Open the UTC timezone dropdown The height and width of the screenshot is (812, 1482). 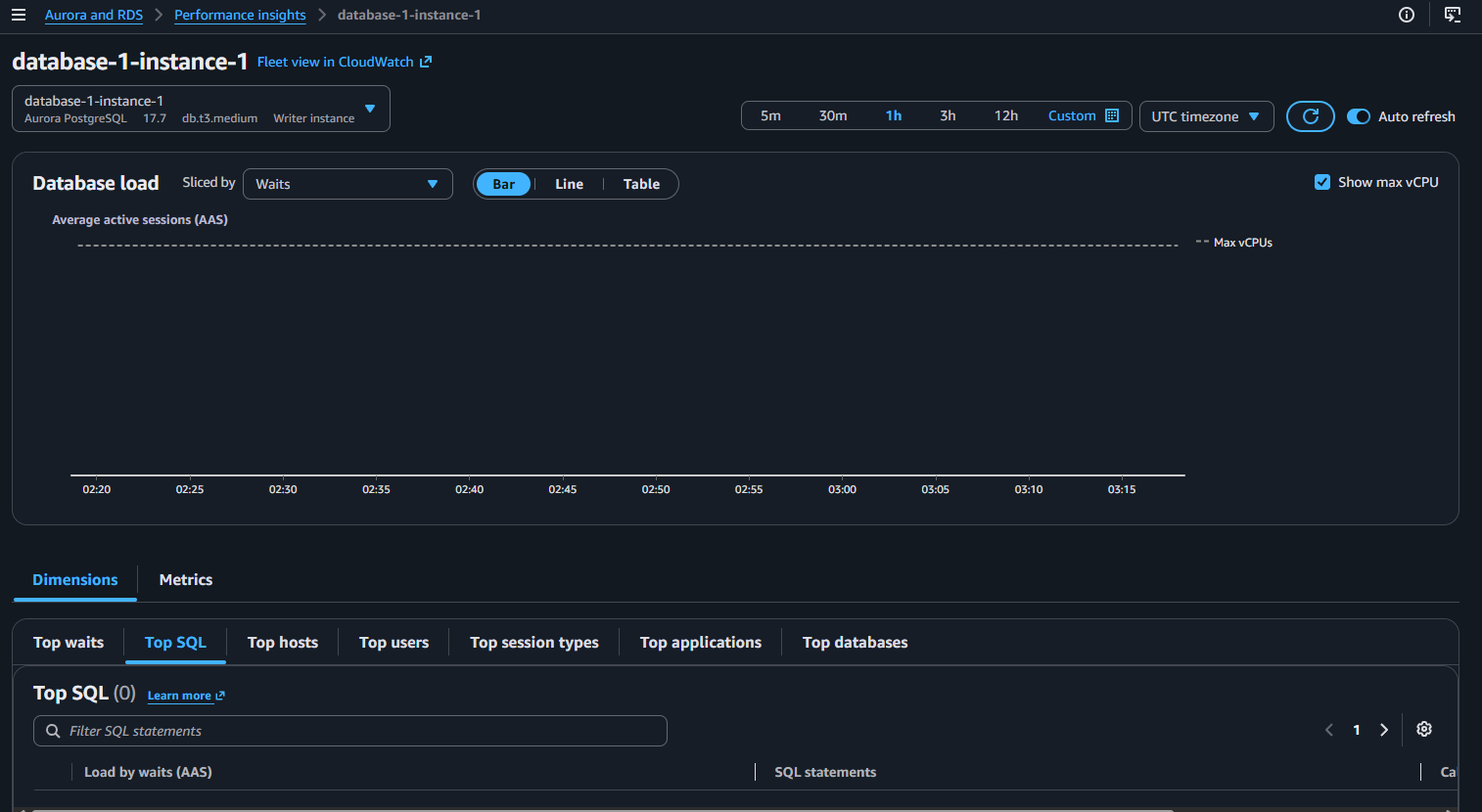click(x=1206, y=116)
